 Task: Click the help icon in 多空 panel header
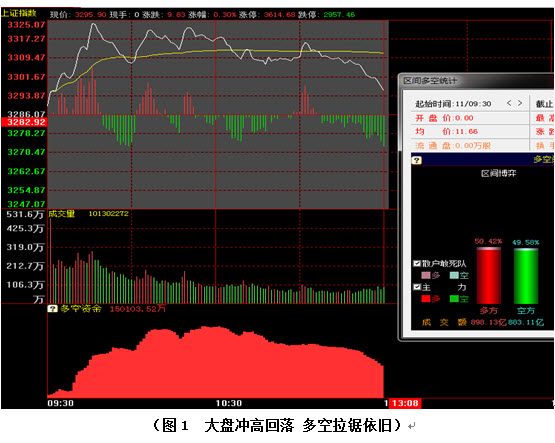(417, 160)
